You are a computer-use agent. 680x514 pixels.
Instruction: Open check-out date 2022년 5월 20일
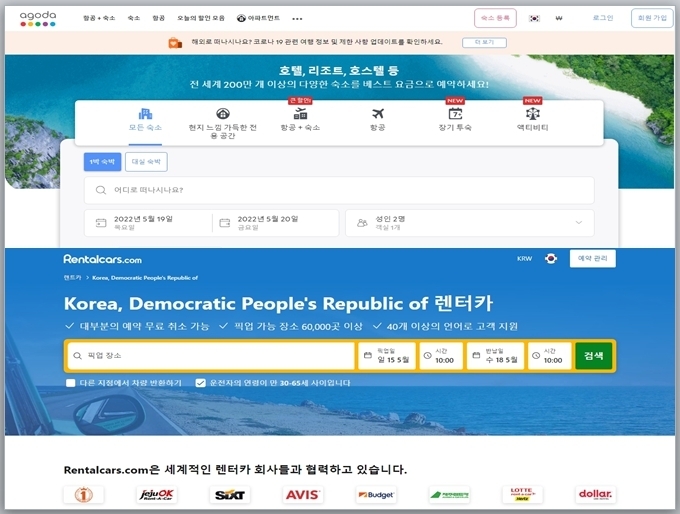(275, 223)
